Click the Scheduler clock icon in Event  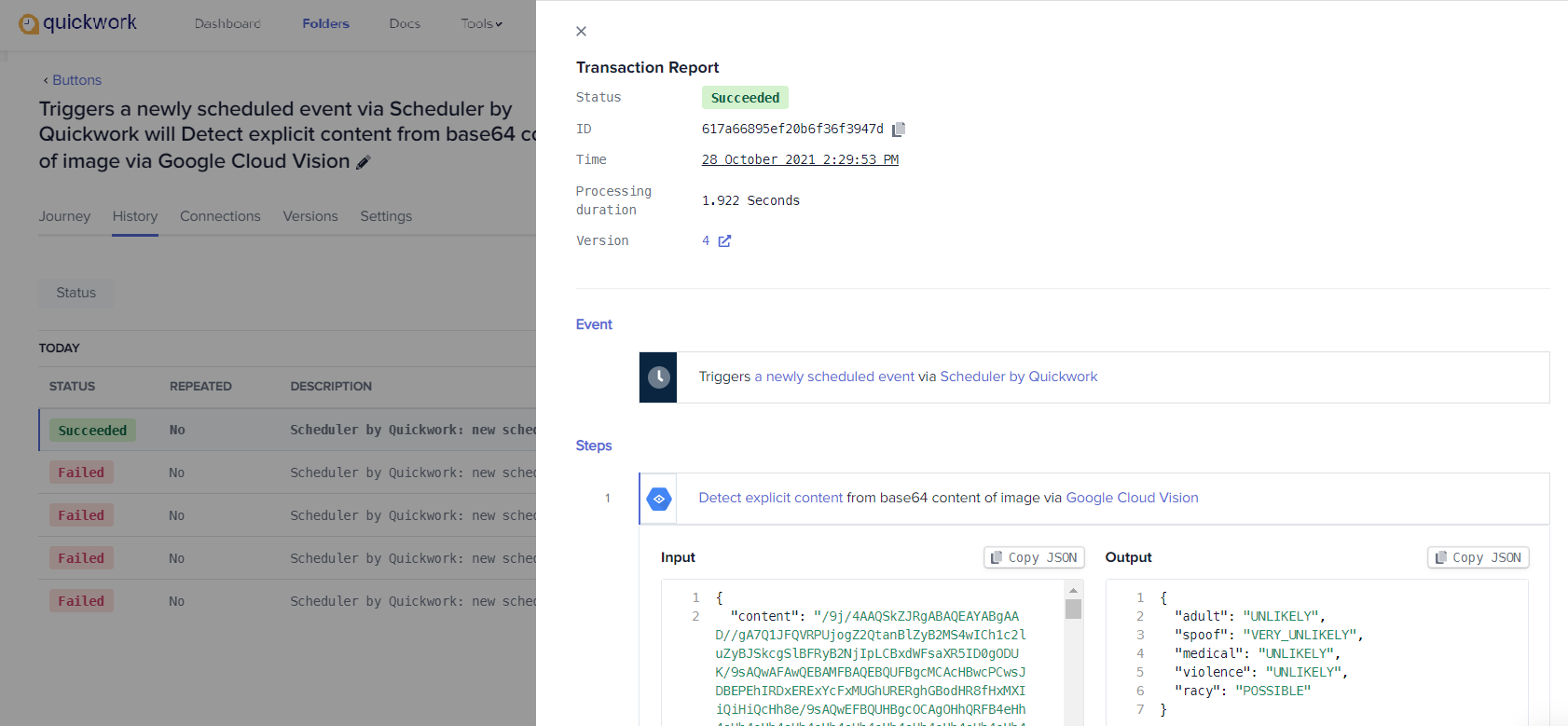point(658,377)
